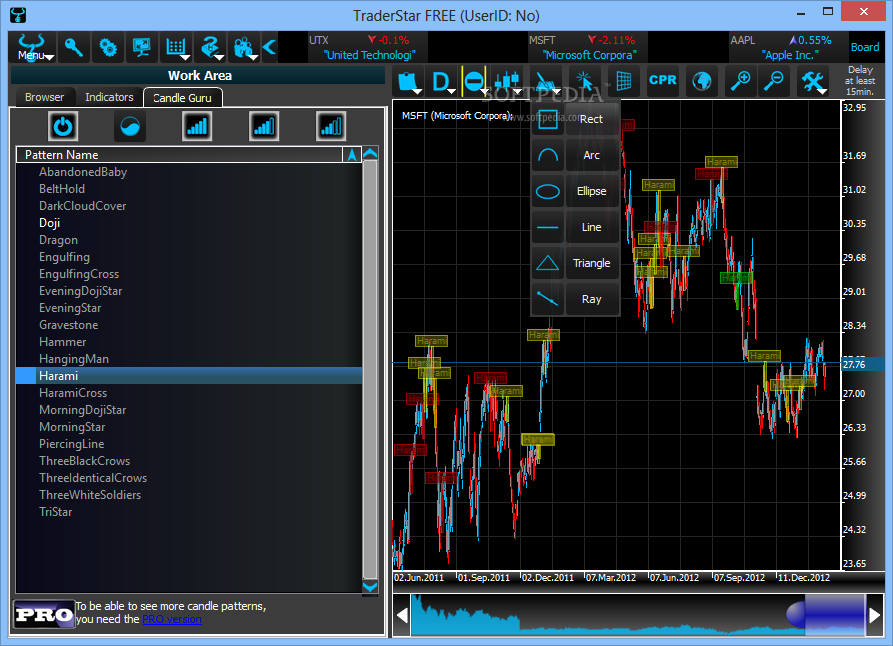893x646 pixels.
Task: Open the PRO version link
Action: pyautogui.click(x=171, y=619)
